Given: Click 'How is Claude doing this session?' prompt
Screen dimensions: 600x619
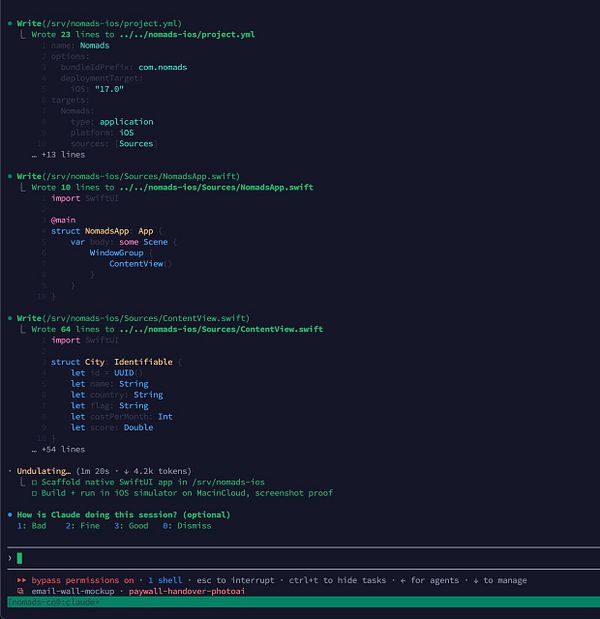Looking at the screenshot, I should (x=124, y=515).
